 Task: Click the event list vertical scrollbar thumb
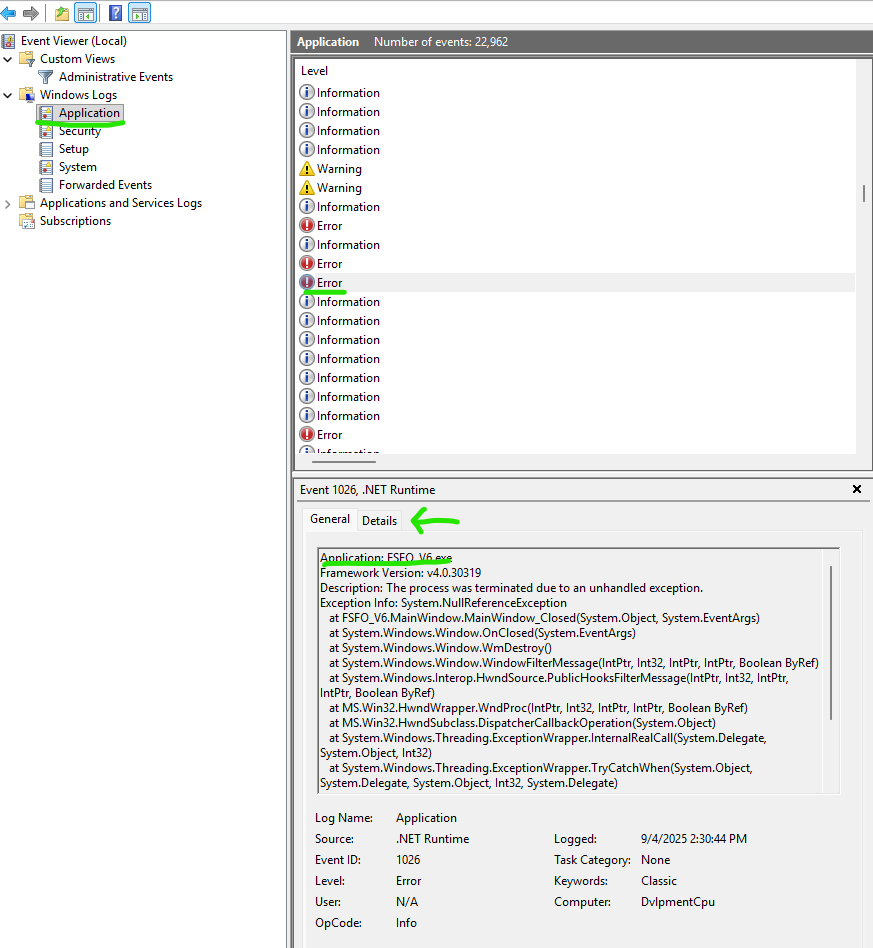click(x=863, y=193)
